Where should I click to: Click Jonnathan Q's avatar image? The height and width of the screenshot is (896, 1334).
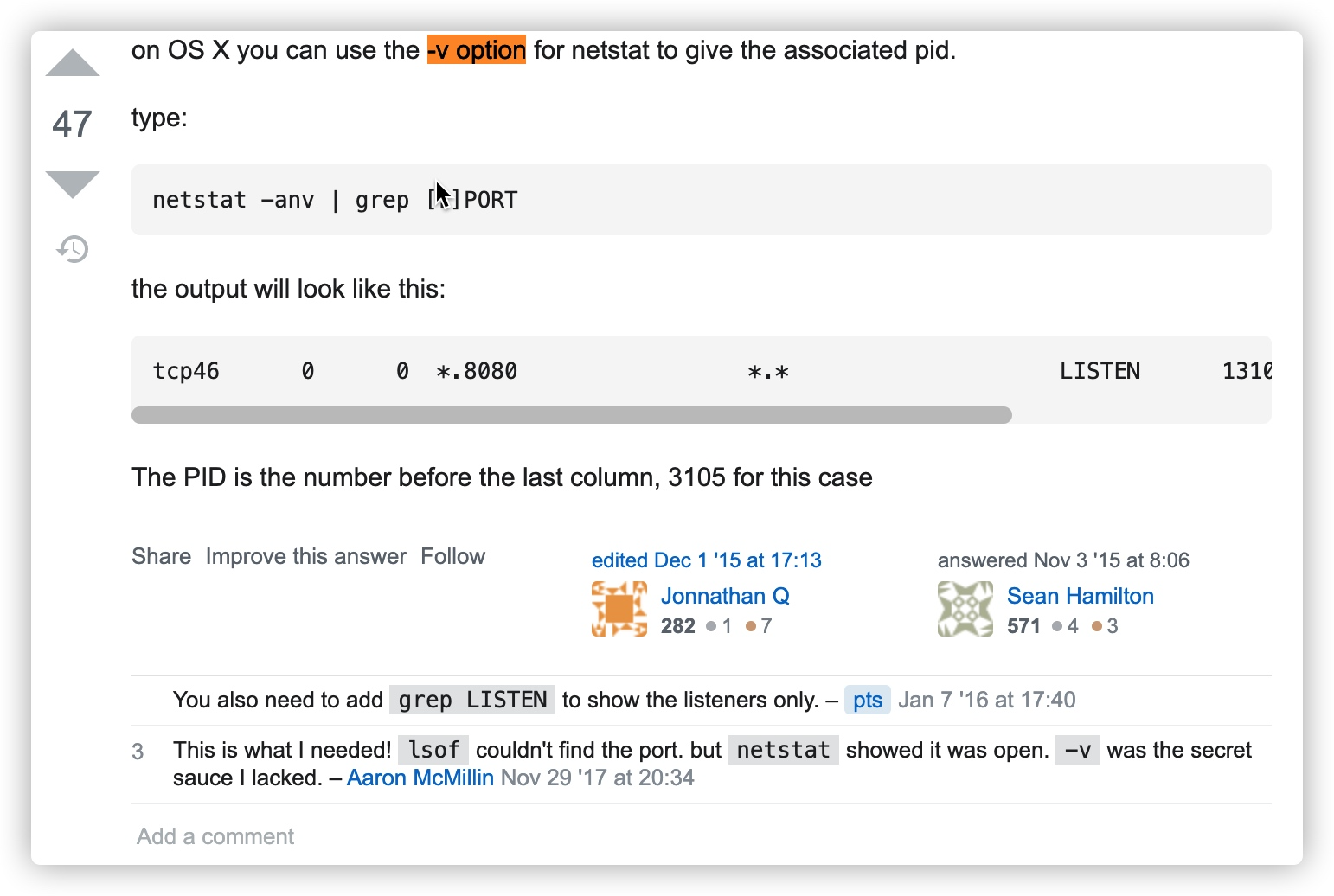point(619,609)
